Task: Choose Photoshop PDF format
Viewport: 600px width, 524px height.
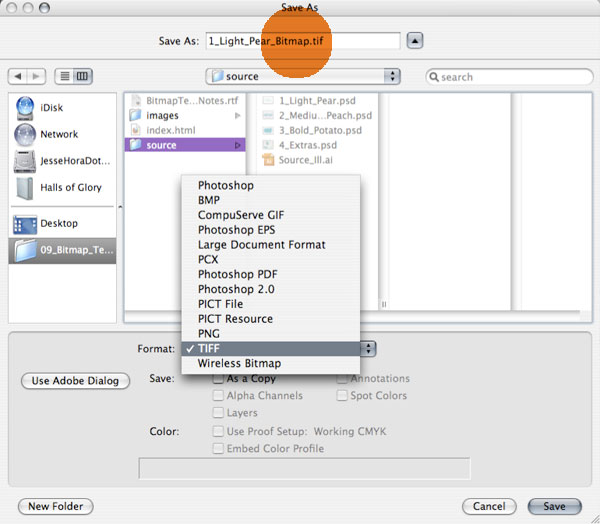Action: [271, 274]
